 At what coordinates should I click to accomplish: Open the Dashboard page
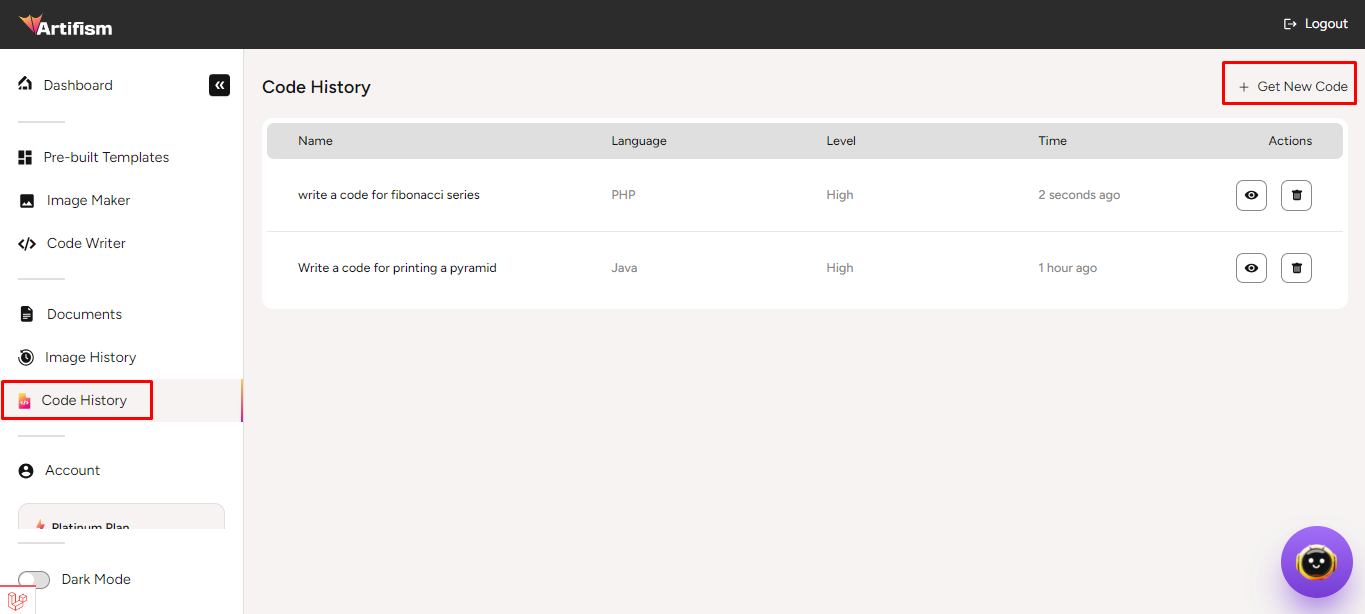click(77, 85)
